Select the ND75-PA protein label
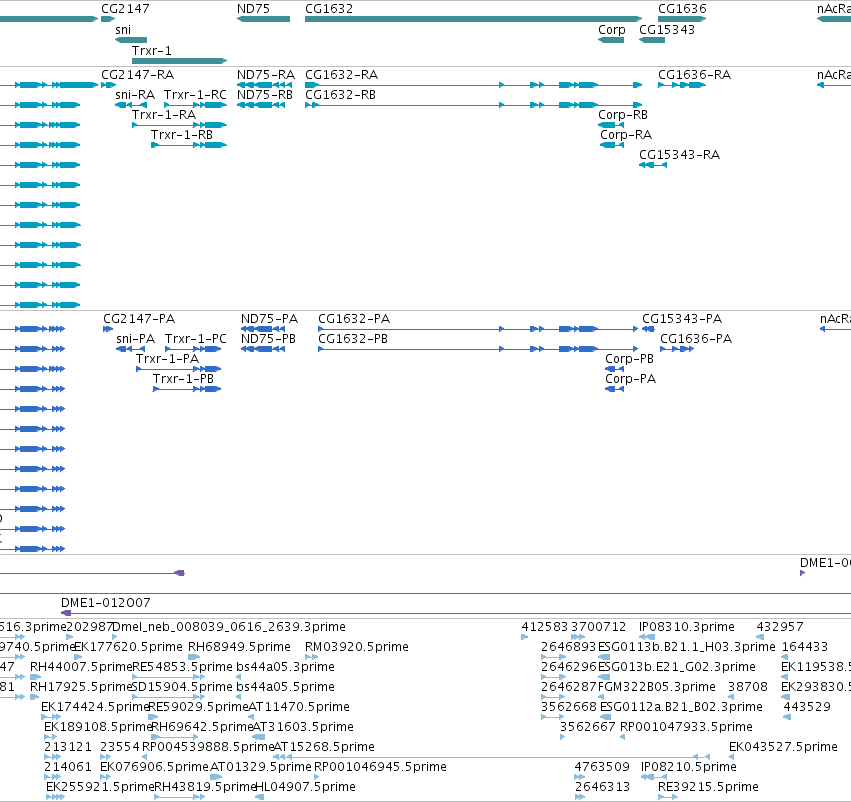The width and height of the screenshot is (851, 802). tap(269, 319)
